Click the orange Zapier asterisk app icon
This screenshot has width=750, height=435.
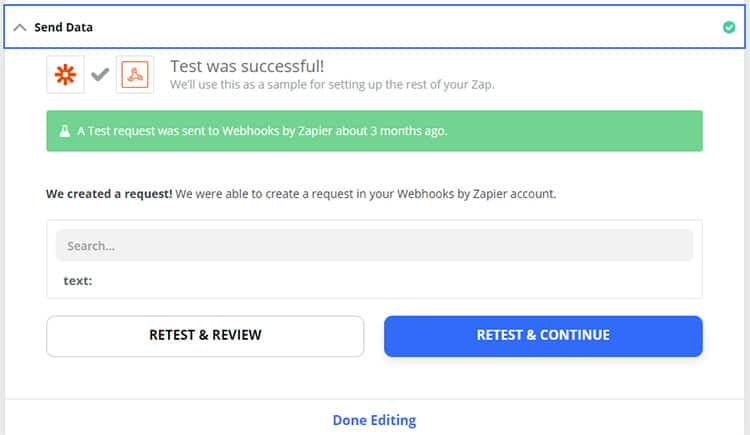65,75
